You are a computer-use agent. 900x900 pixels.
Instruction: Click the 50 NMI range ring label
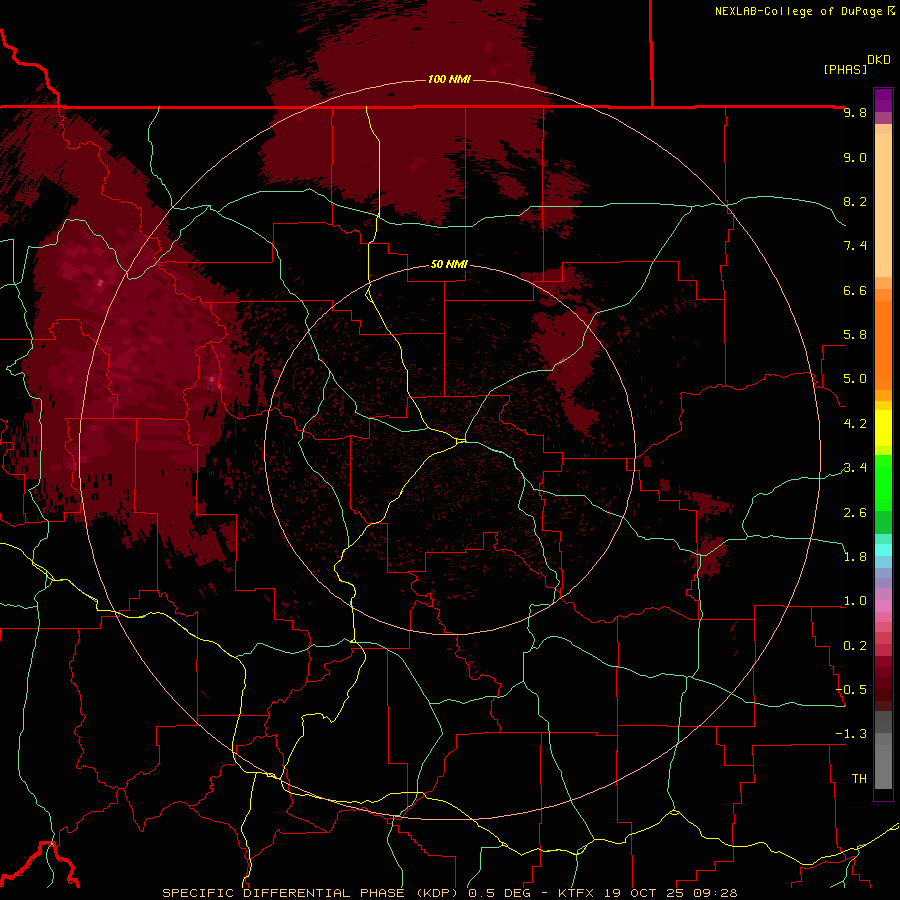pos(449,264)
